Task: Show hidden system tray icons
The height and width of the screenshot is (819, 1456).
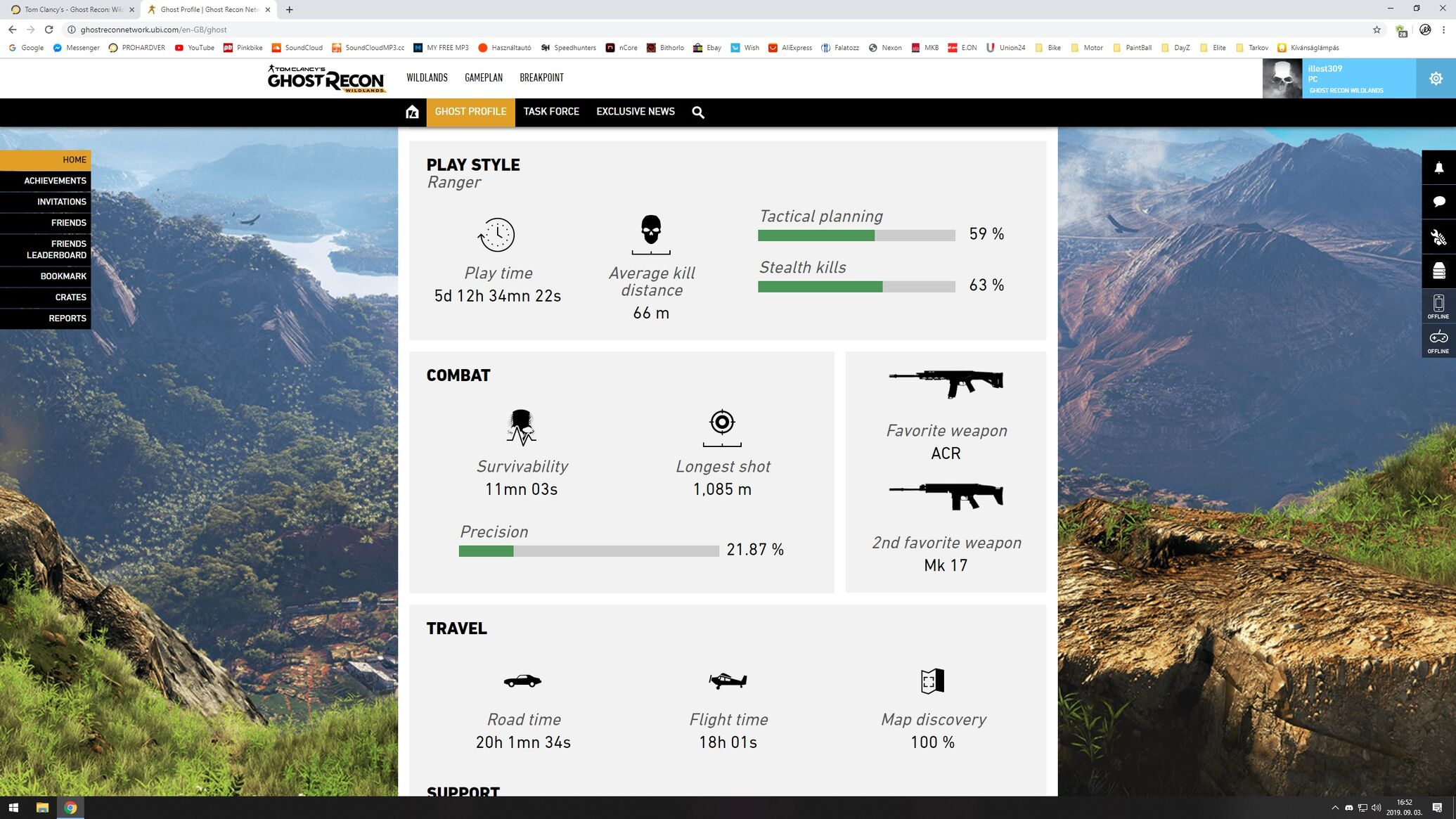Action: point(1335,808)
